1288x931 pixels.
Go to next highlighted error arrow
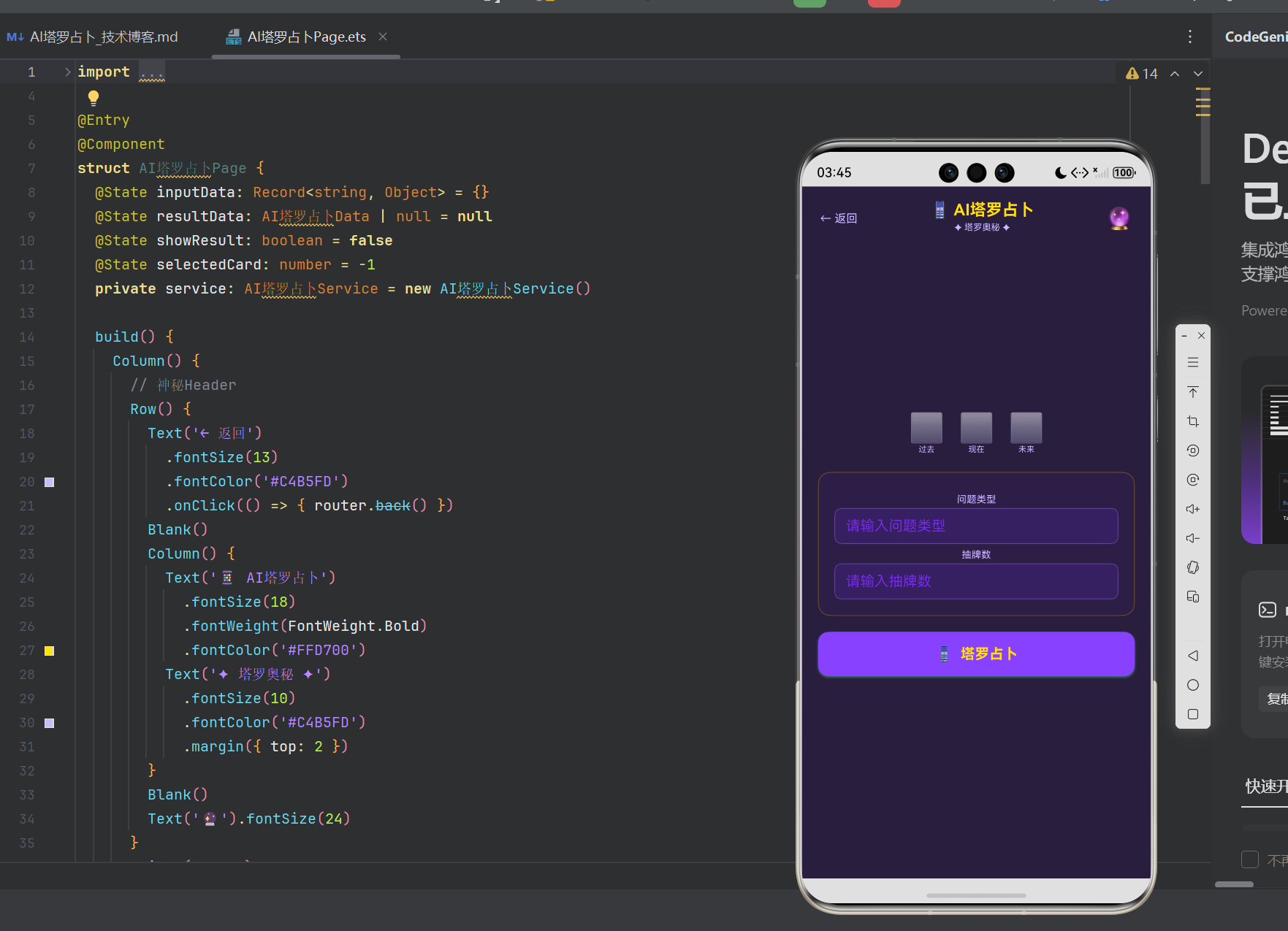1198,74
